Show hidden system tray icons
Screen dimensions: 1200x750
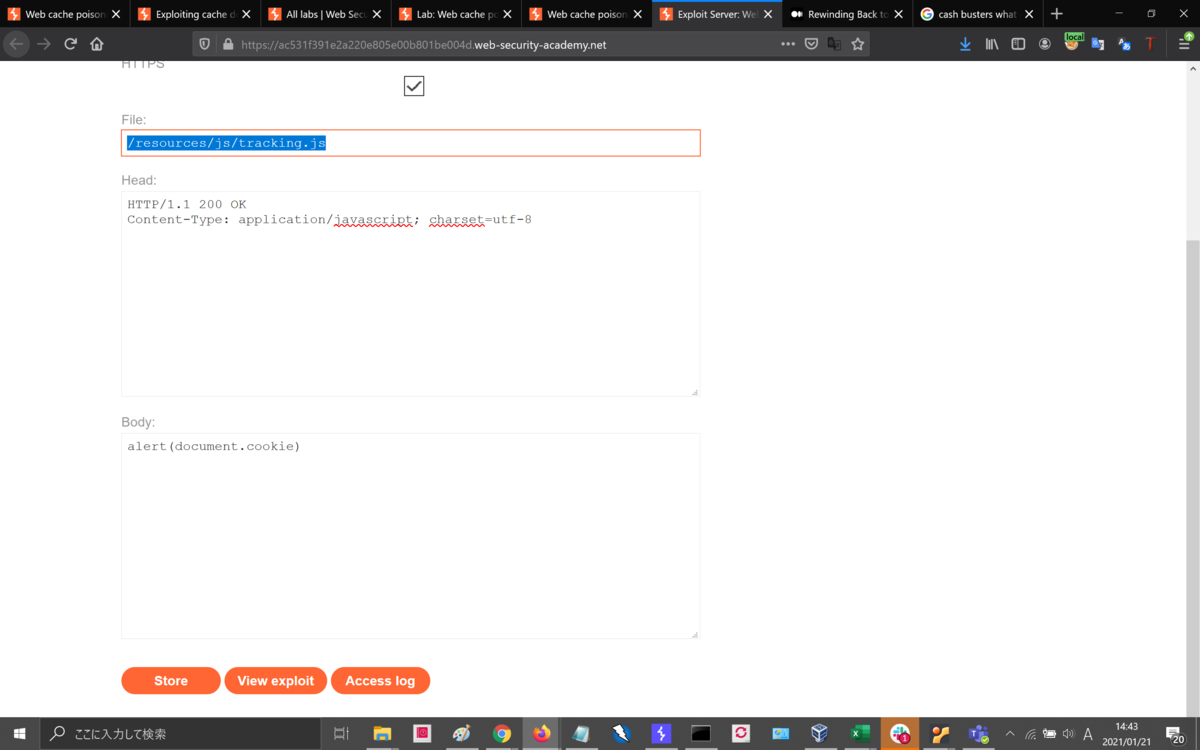(x=1009, y=733)
